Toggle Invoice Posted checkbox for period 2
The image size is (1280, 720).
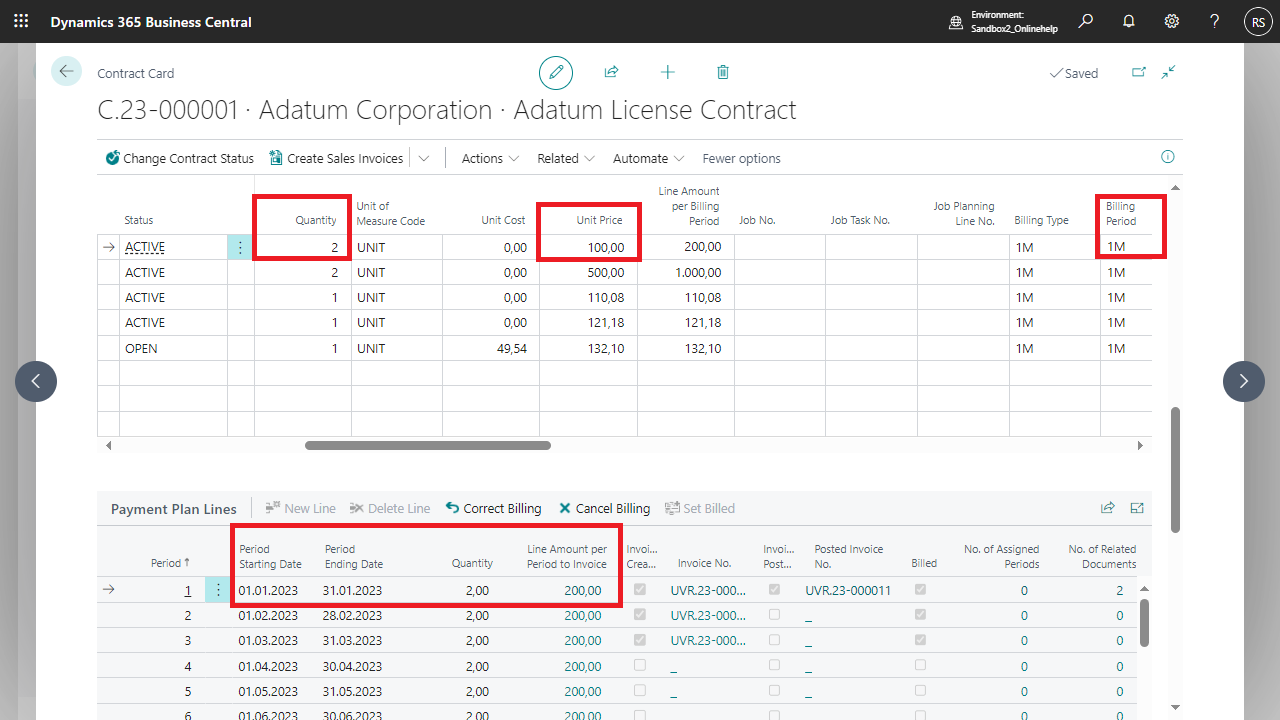[x=774, y=615]
